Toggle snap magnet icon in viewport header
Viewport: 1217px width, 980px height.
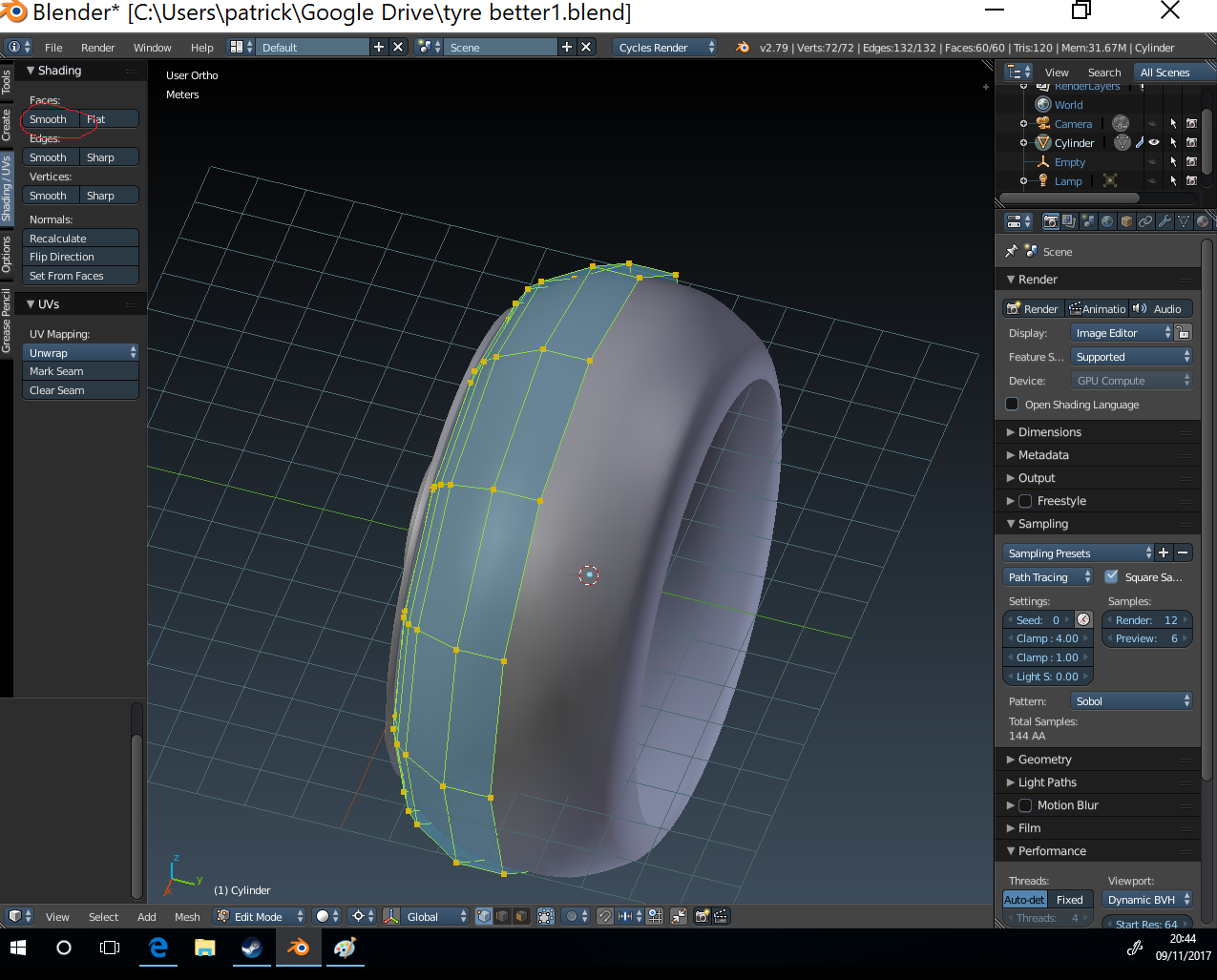(x=604, y=916)
